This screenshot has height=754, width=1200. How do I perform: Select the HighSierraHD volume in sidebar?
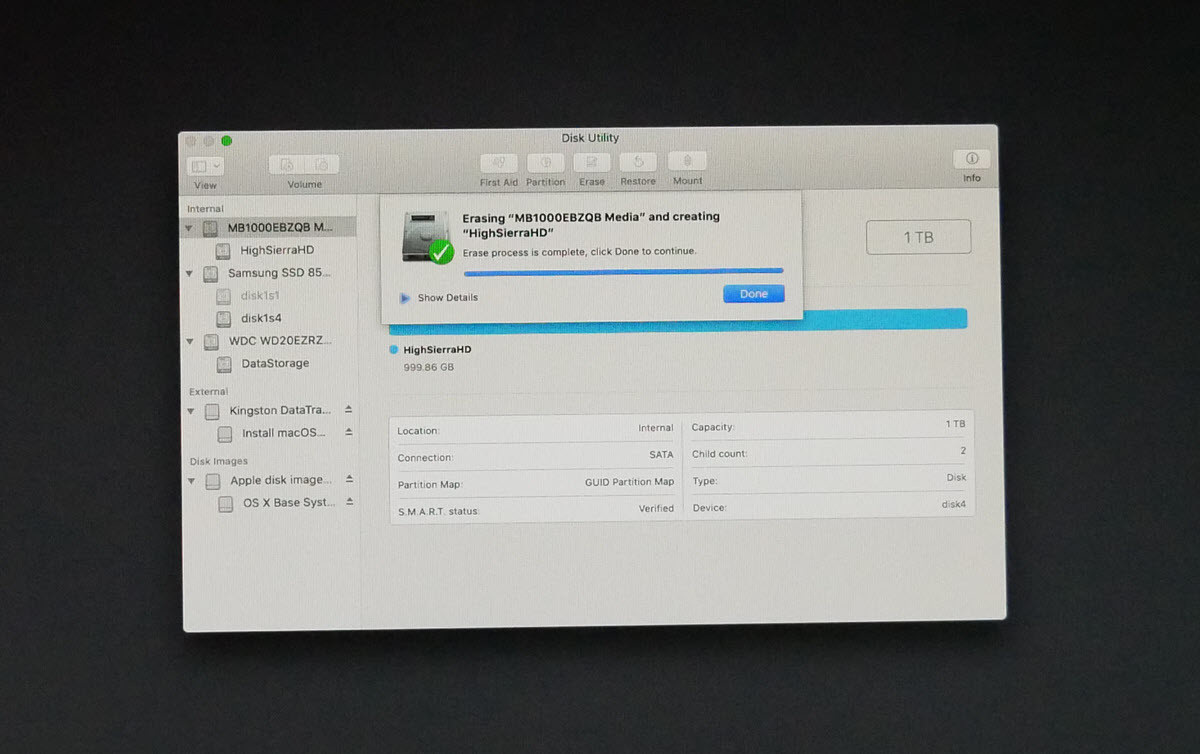(277, 250)
